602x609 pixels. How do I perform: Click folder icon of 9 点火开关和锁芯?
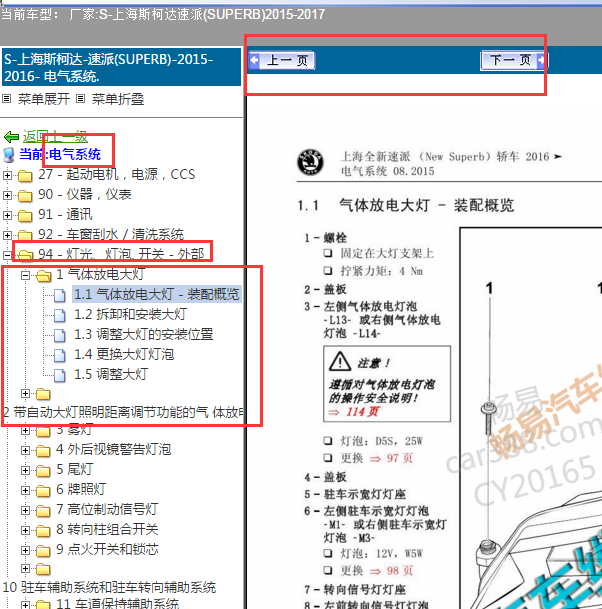point(43,551)
